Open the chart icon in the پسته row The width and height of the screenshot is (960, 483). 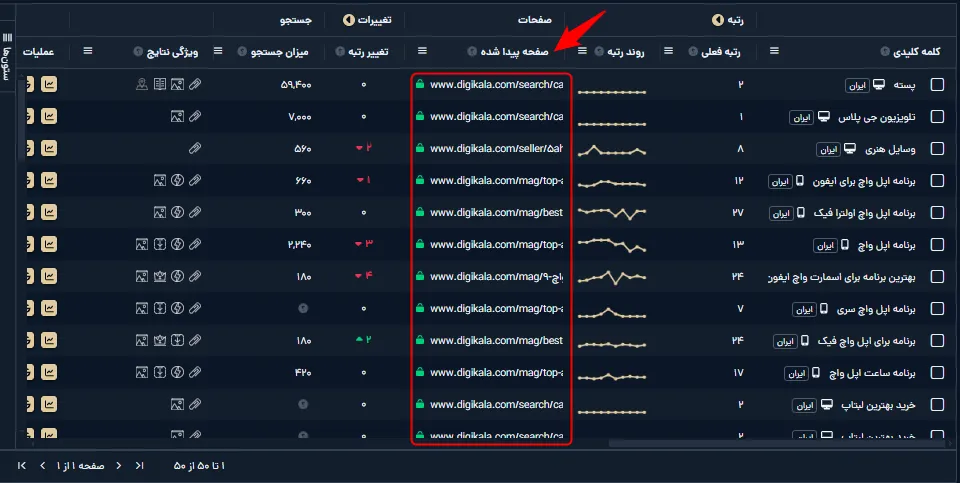click(49, 84)
